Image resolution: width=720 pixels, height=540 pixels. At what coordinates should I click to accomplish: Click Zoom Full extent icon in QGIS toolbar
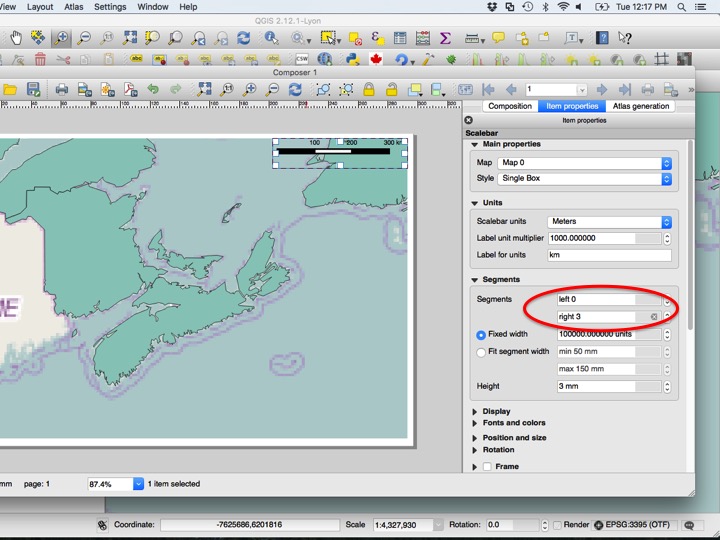[x=129, y=38]
